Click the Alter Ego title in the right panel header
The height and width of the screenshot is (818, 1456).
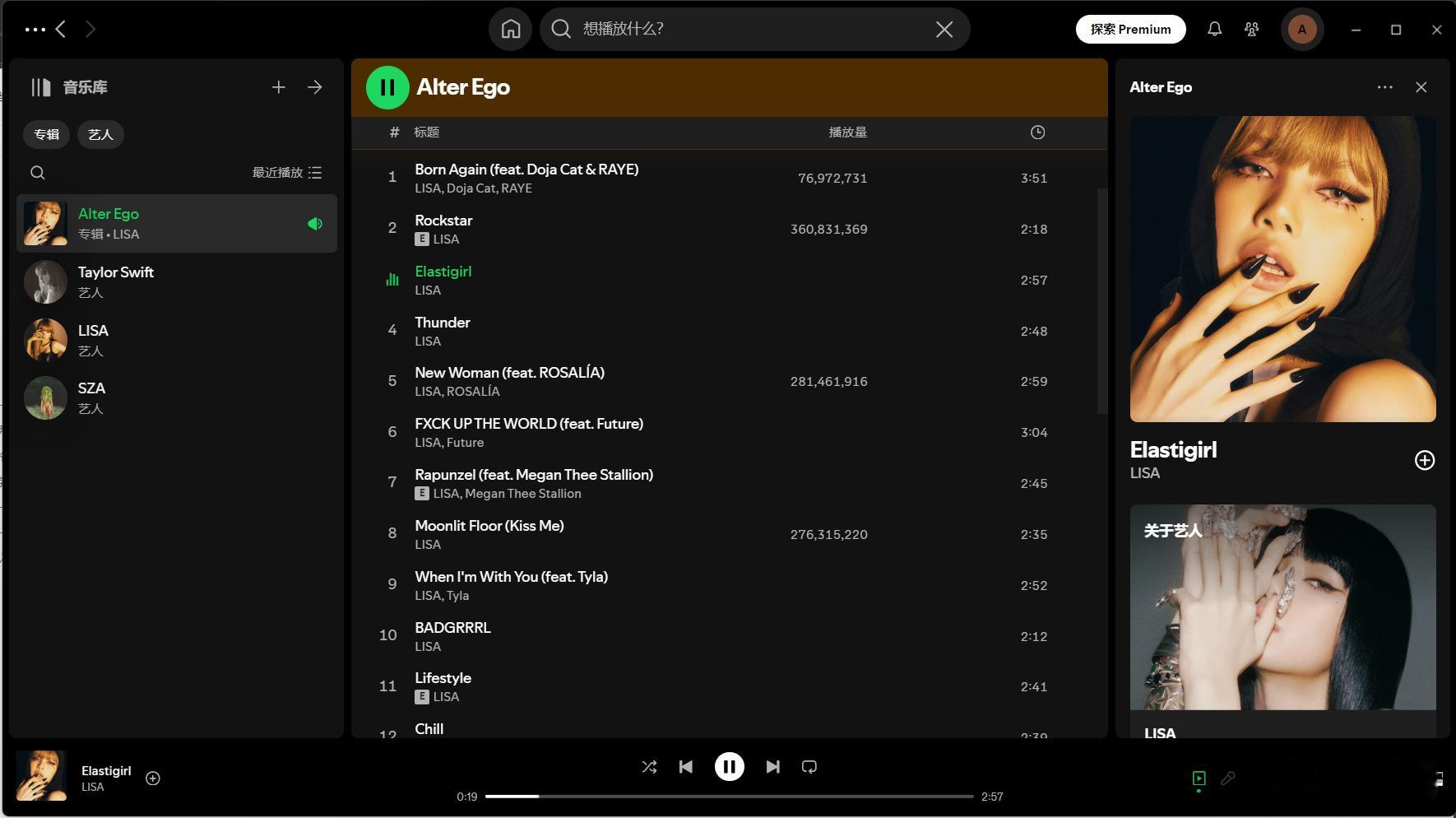pos(1161,87)
